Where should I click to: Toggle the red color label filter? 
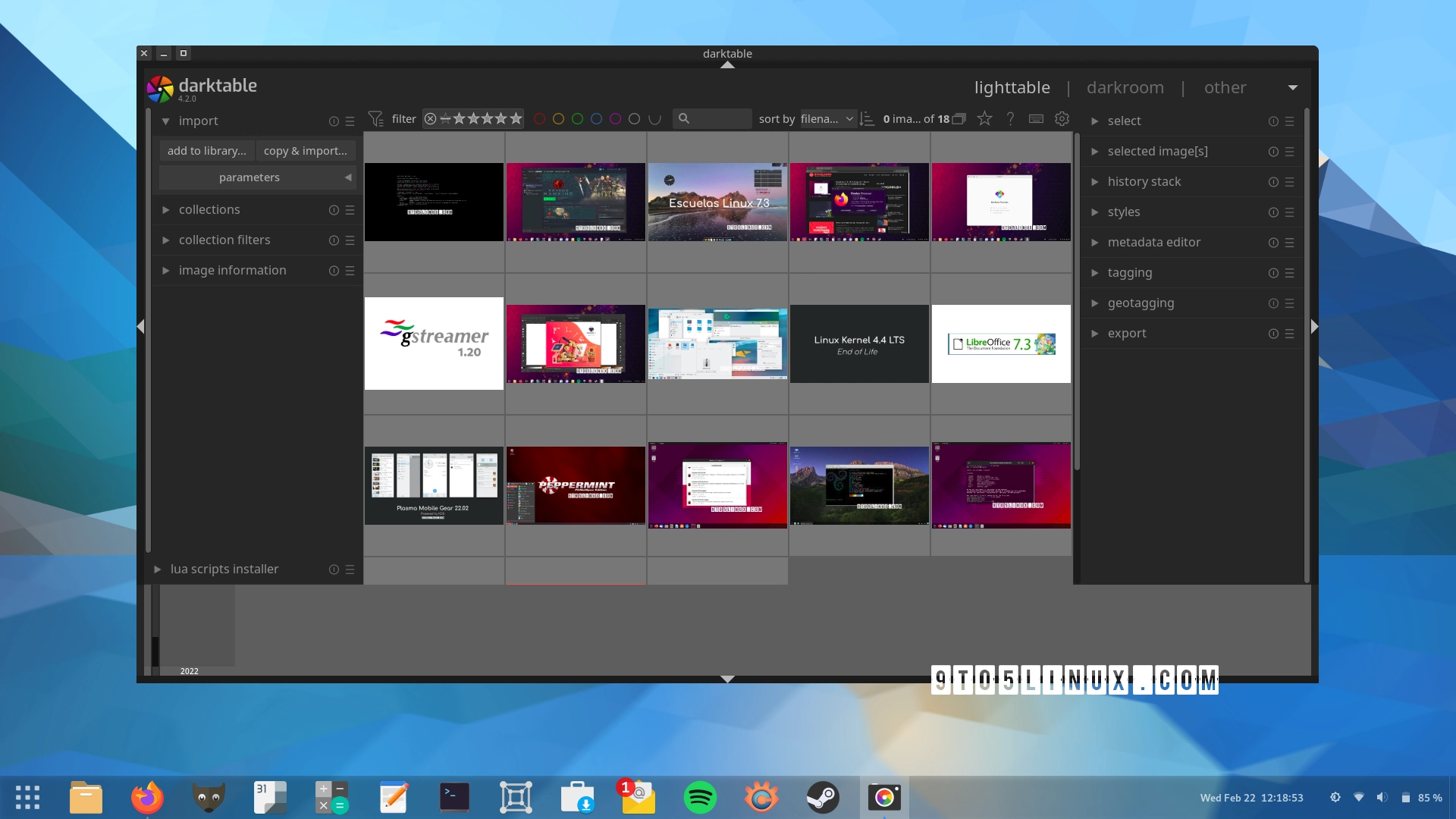540,118
